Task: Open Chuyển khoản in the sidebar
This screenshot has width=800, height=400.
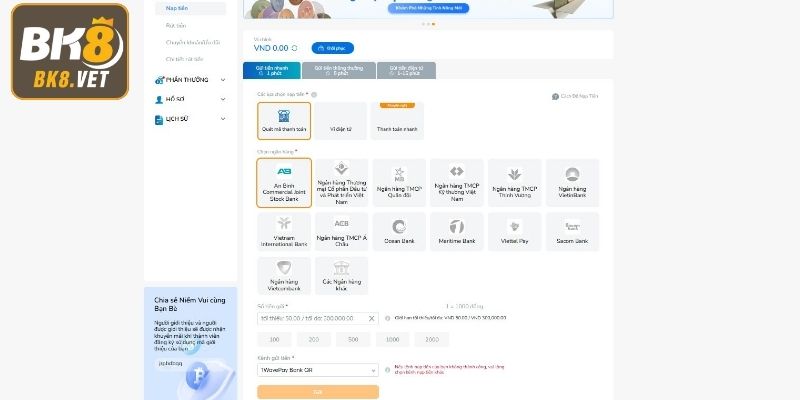Action: tap(193, 42)
